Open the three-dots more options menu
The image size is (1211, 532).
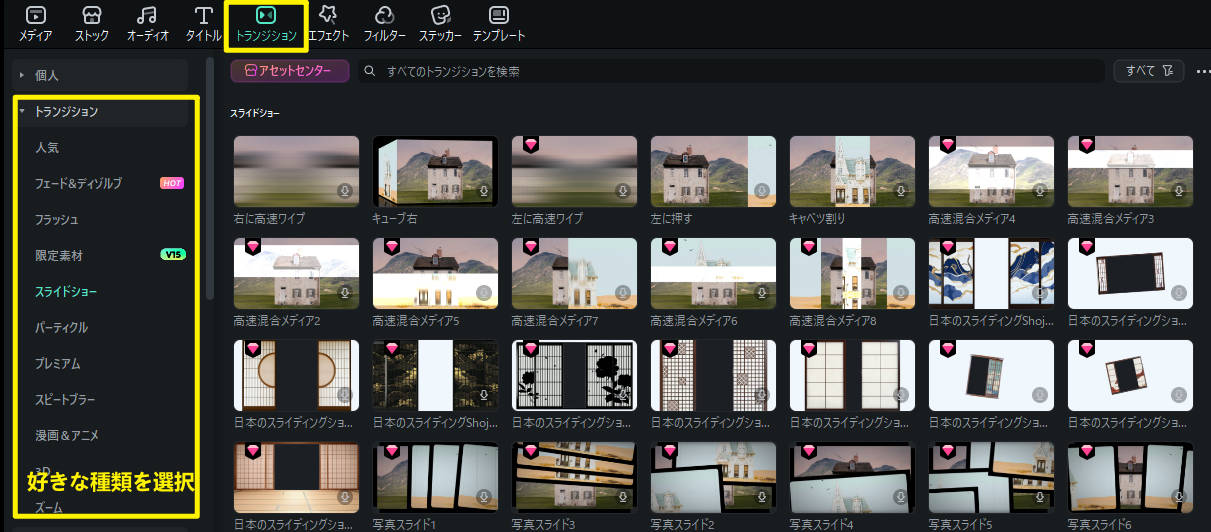coord(1201,71)
